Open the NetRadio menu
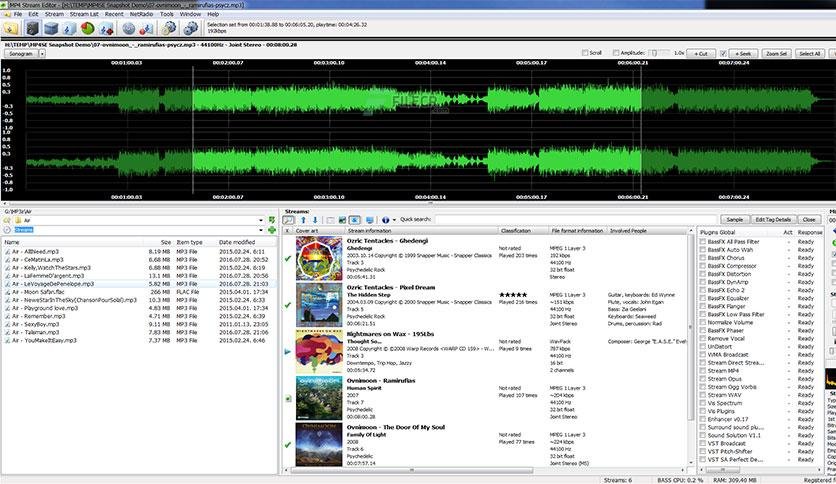The height and width of the screenshot is (484, 836). tap(141, 14)
